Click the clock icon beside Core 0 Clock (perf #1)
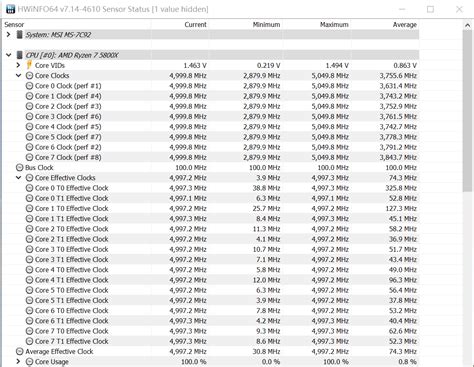The image size is (474, 367). pyautogui.click(x=29, y=86)
